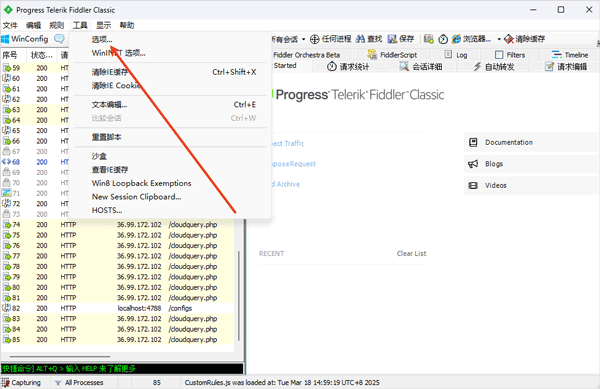Select session row 82 localhost:4788

[117, 308]
